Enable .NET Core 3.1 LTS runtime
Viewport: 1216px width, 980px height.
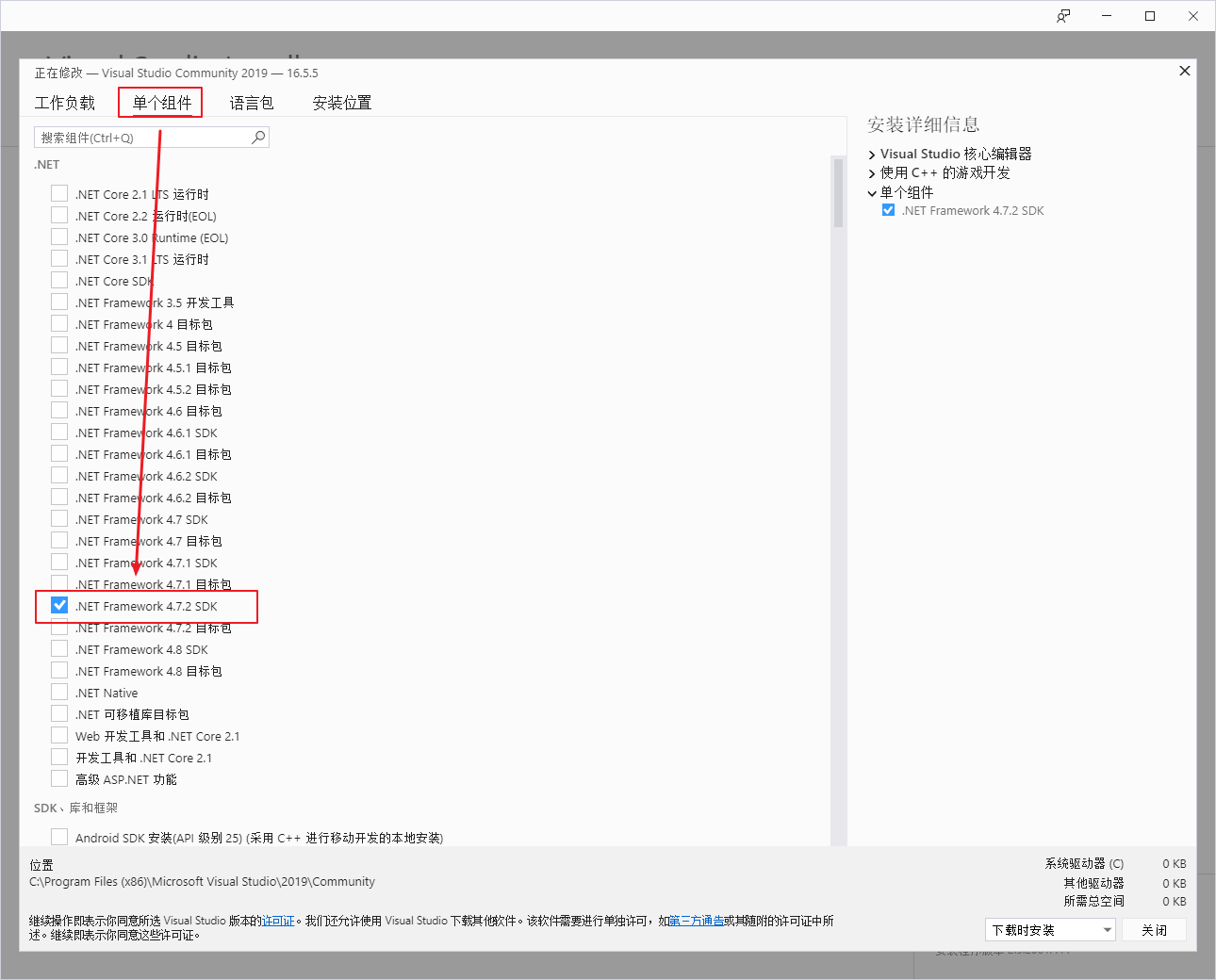pyautogui.click(x=59, y=258)
